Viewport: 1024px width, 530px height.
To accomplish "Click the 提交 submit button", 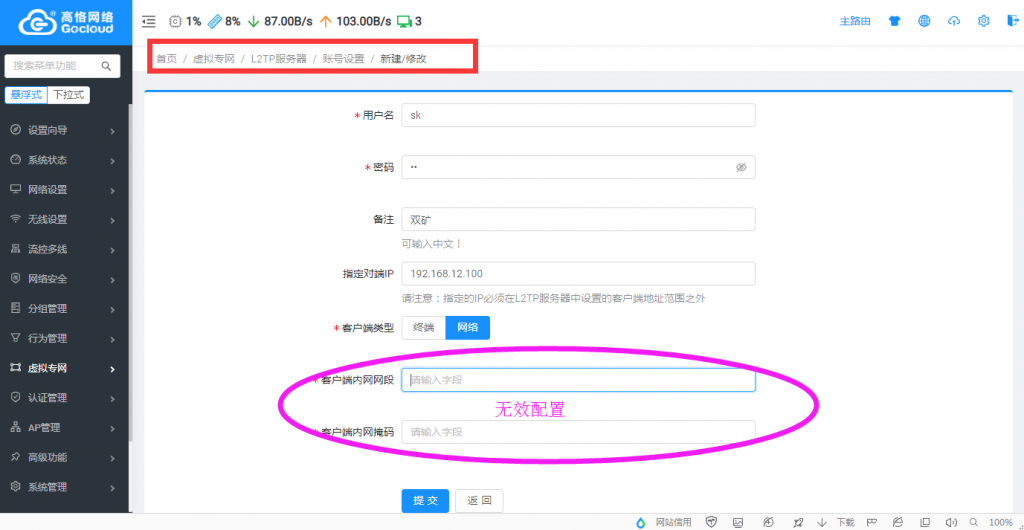I will pos(425,501).
